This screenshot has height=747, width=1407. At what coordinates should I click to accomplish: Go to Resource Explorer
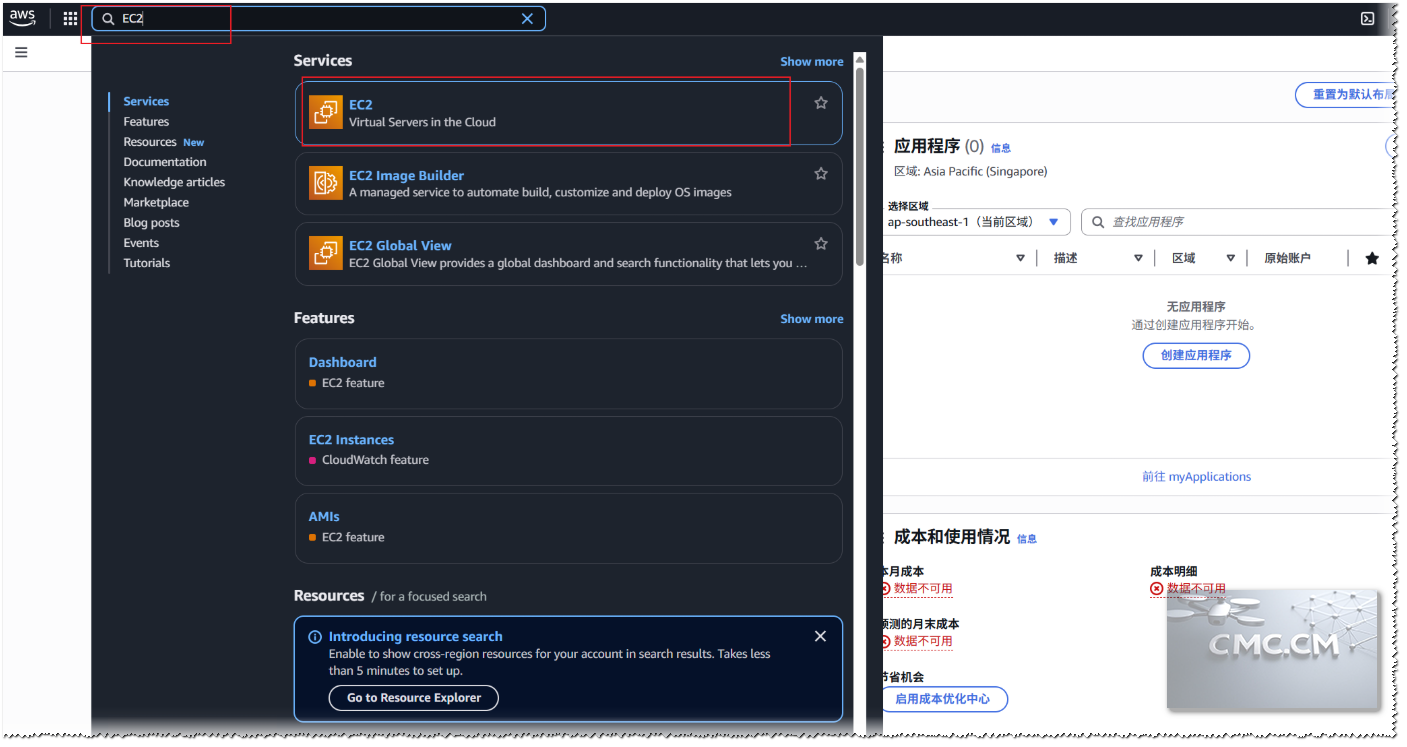[x=414, y=698]
